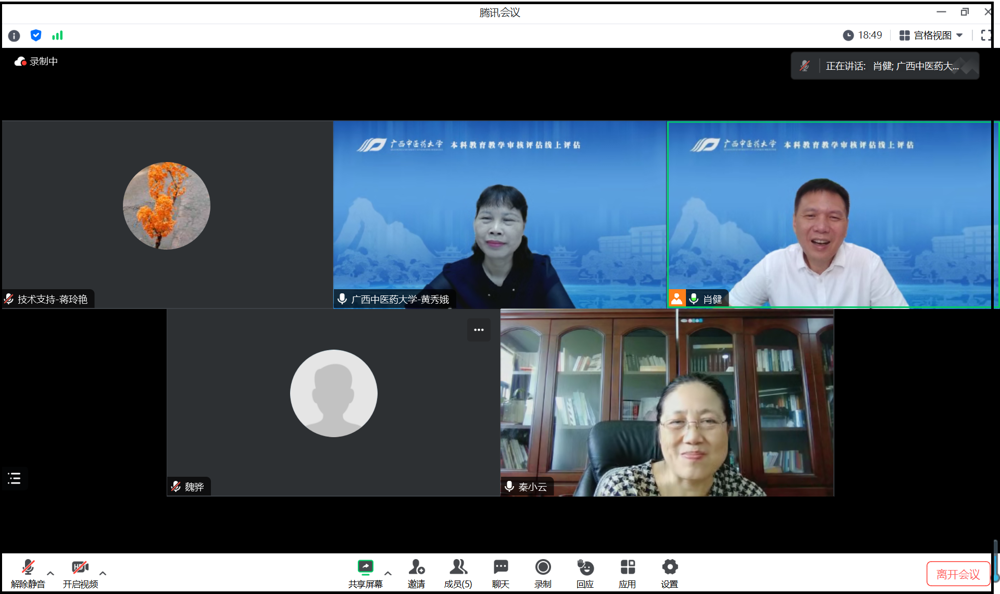
Task: Open the 成员(5) participants list
Action: (458, 574)
